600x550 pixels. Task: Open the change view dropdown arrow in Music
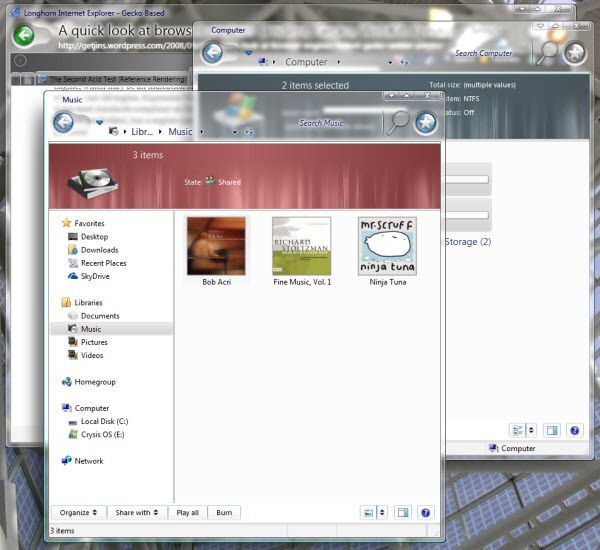(x=381, y=512)
